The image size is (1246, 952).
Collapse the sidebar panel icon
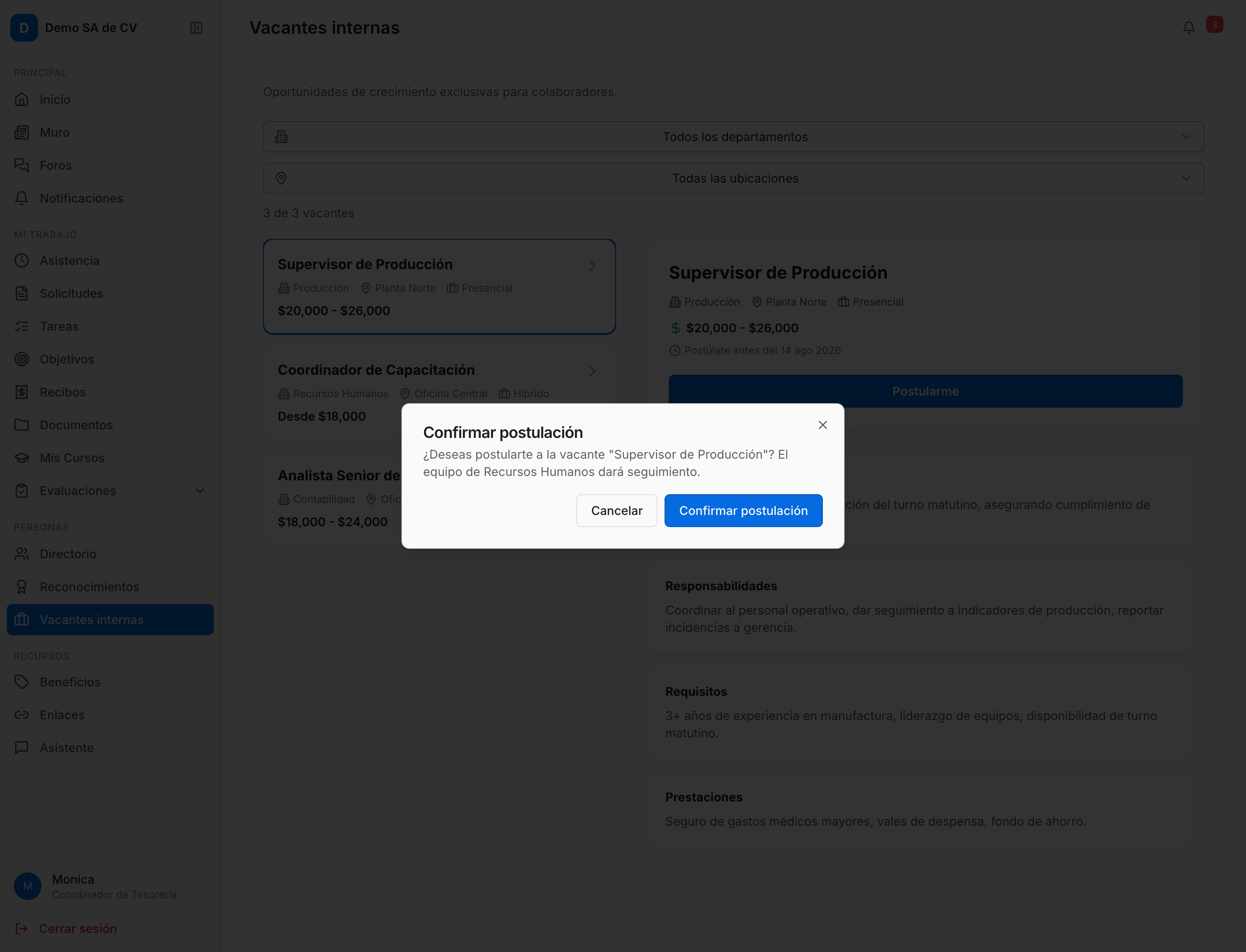click(196, 28)
